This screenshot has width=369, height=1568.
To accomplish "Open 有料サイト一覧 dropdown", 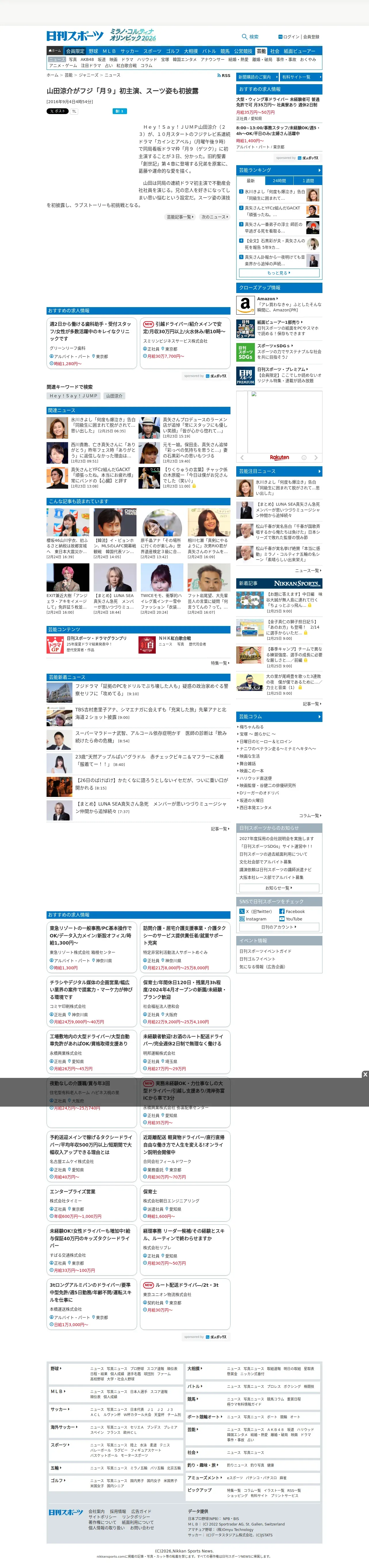I will 301,77.
